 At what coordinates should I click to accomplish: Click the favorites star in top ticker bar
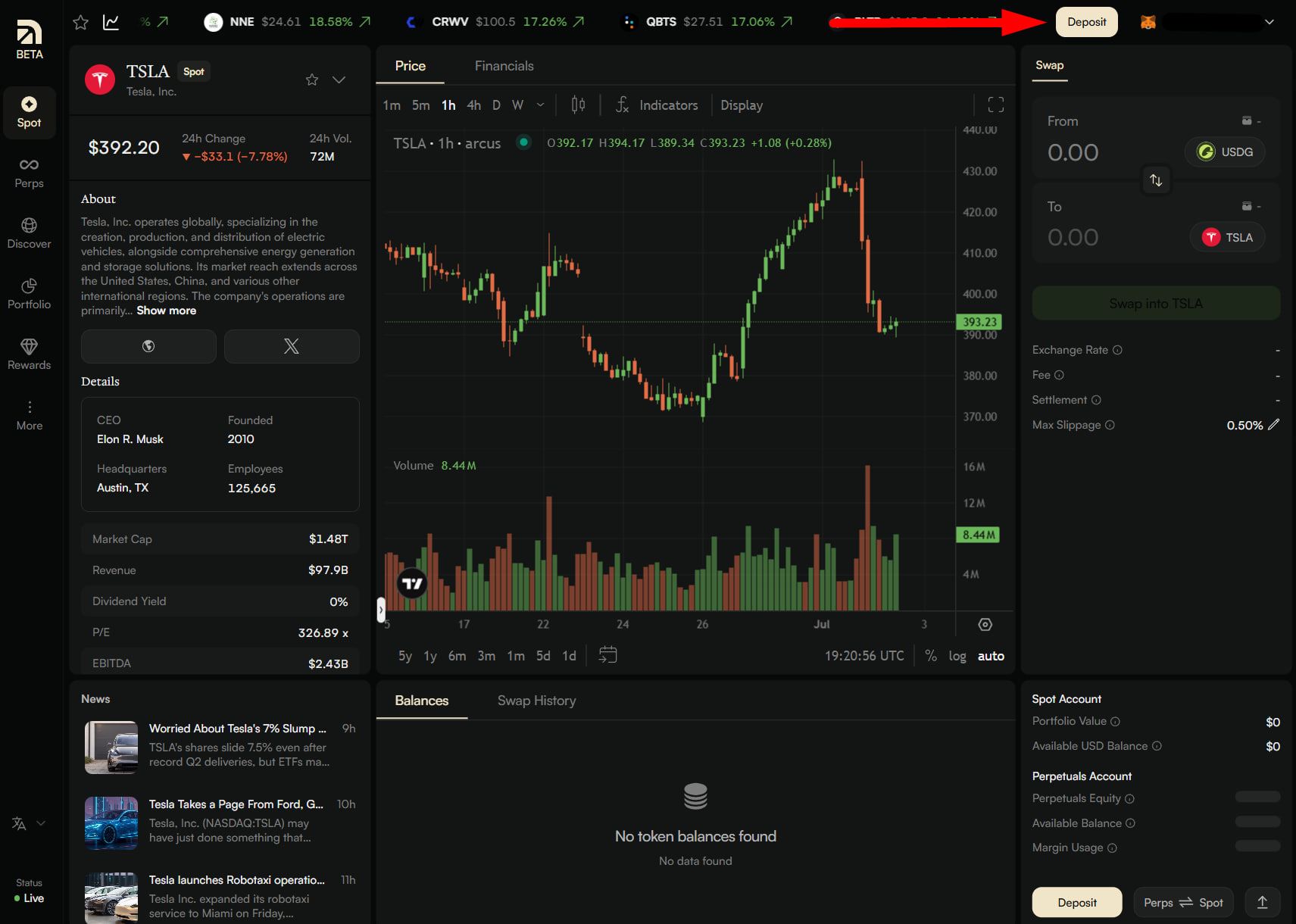(80, 22)
